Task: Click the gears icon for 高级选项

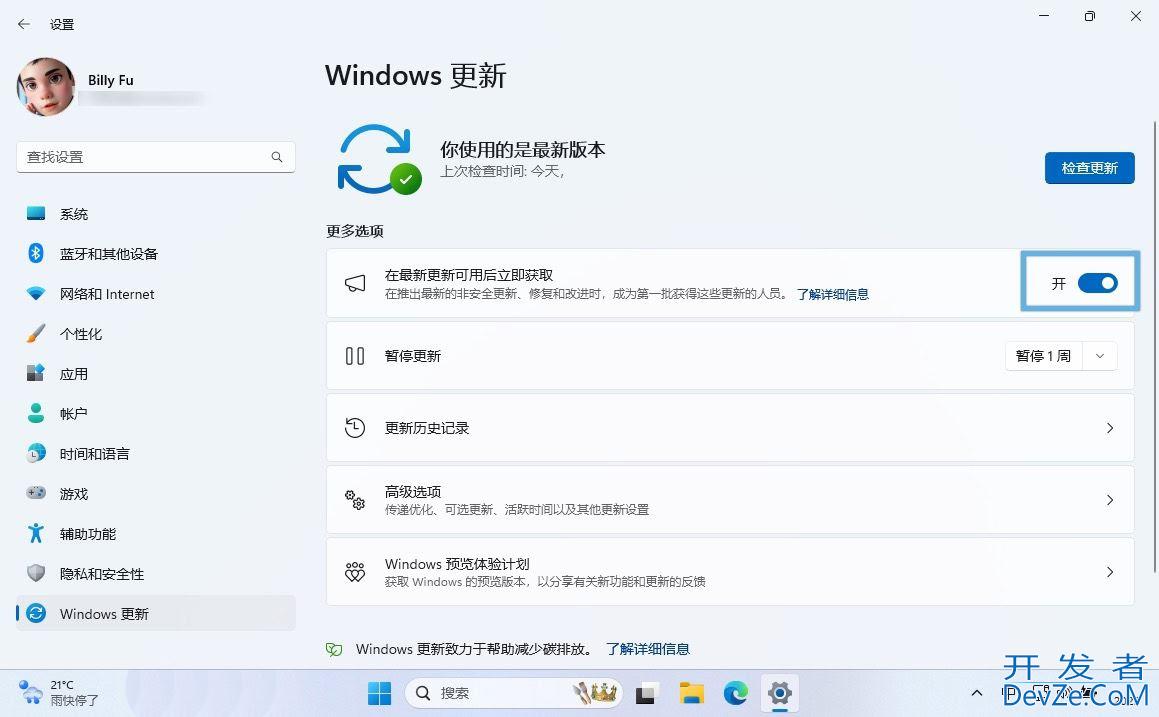Action: tap(355, 500)
